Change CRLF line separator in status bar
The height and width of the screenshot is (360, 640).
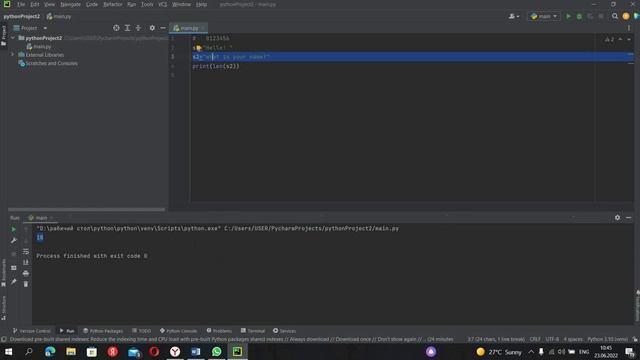pyautogui.click(x=535, y=339)
